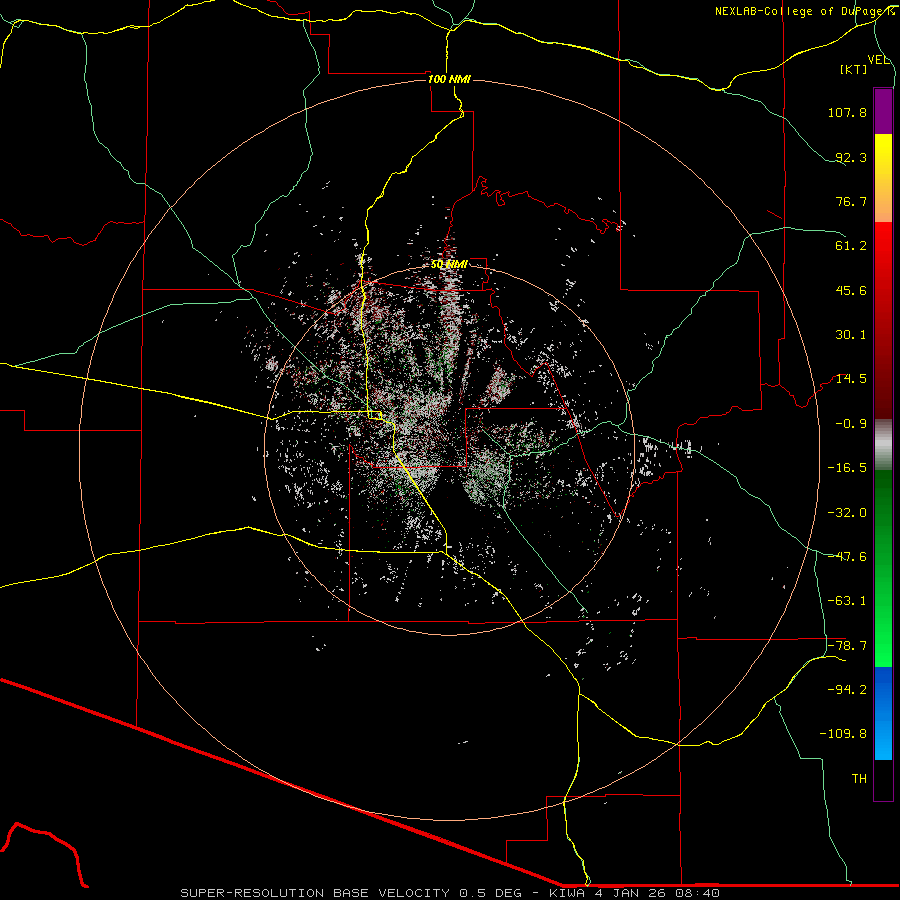Image resolution: width=900 pixels, height=900 pixels.
Task: Click the 76.7 legend value
Action: [x=851, y=201]
